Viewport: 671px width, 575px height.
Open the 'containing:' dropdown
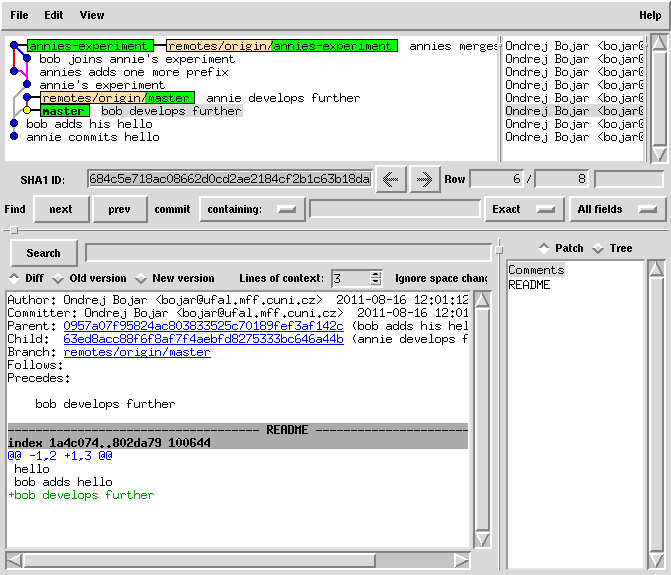(252, 209)
